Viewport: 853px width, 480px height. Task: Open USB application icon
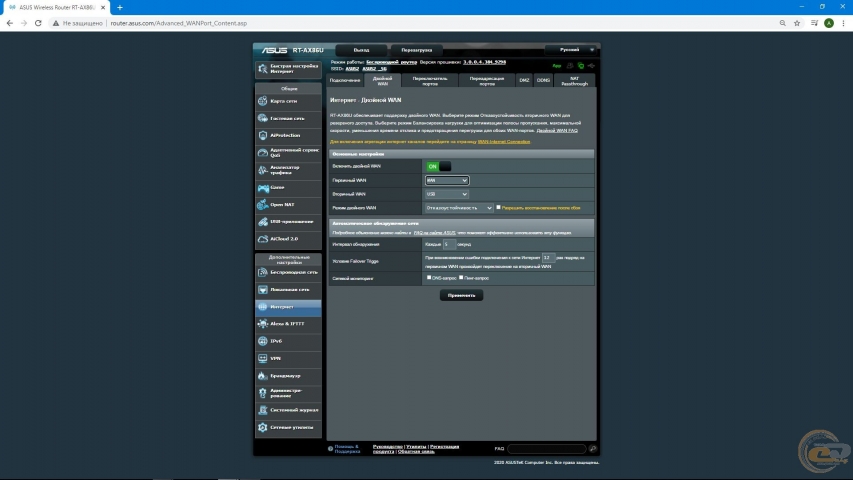coord(263,221)
